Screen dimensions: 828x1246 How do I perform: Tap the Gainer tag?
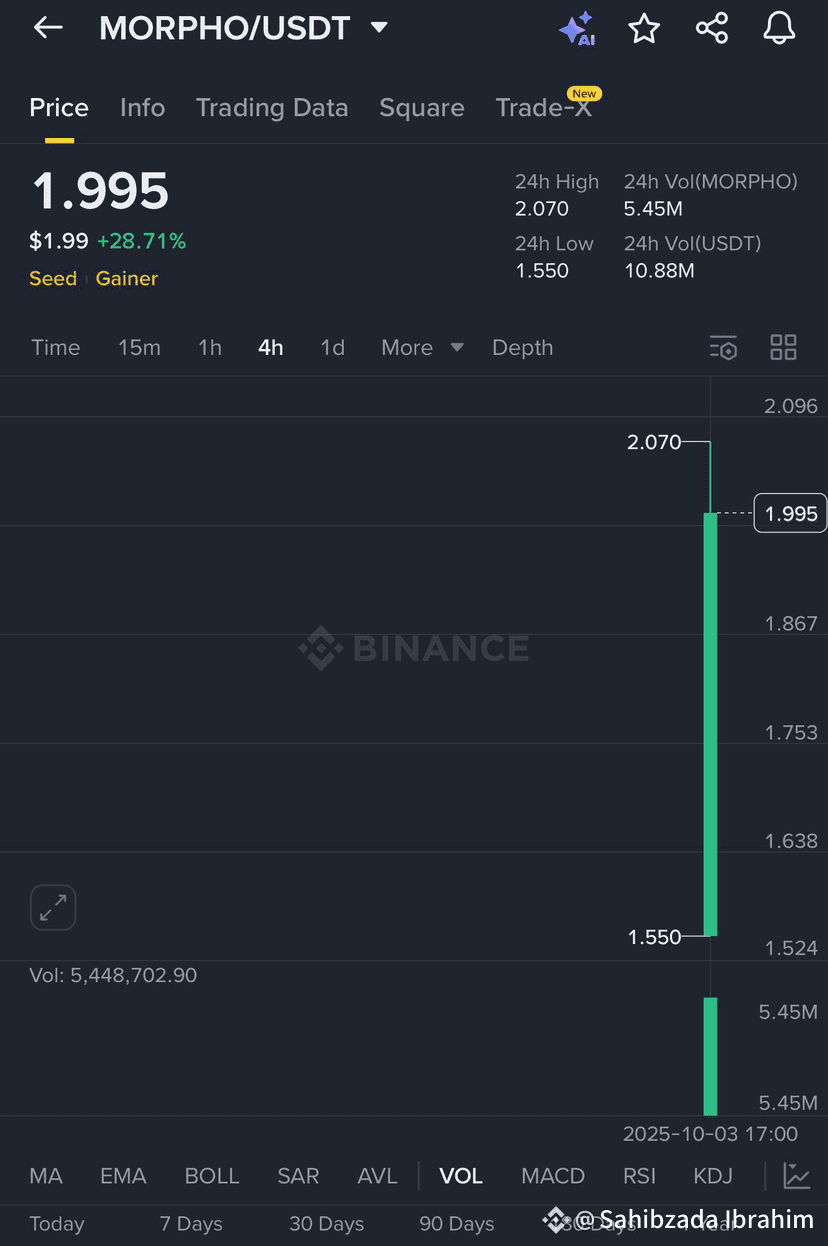tap(127, 279)
